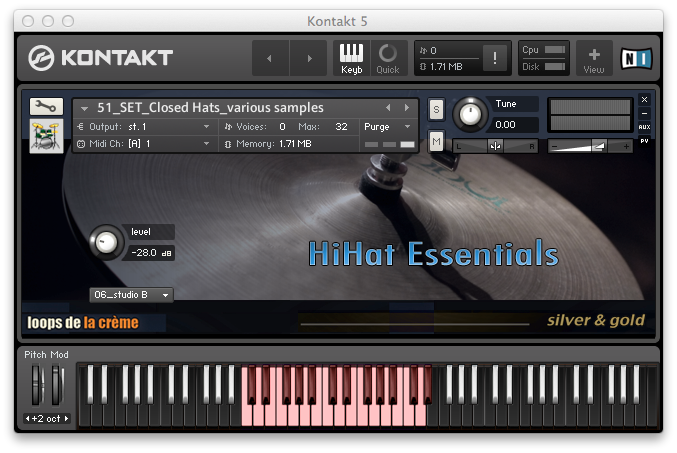Click the Max voices value 32
Screen dimensions: 677x453
click(x=341, y=127)
